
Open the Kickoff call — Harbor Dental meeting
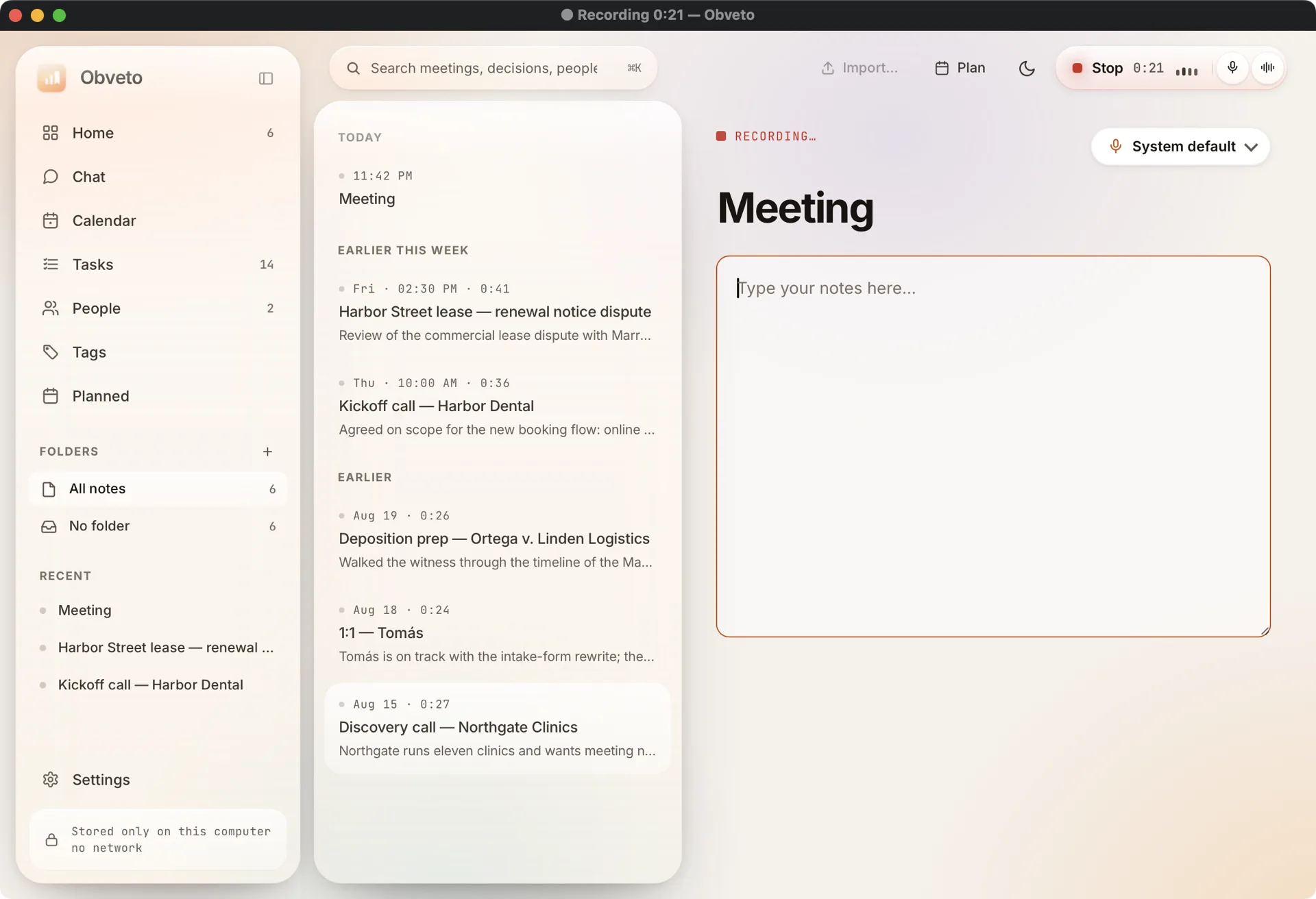pyautogui.click(x=498, y=407)
